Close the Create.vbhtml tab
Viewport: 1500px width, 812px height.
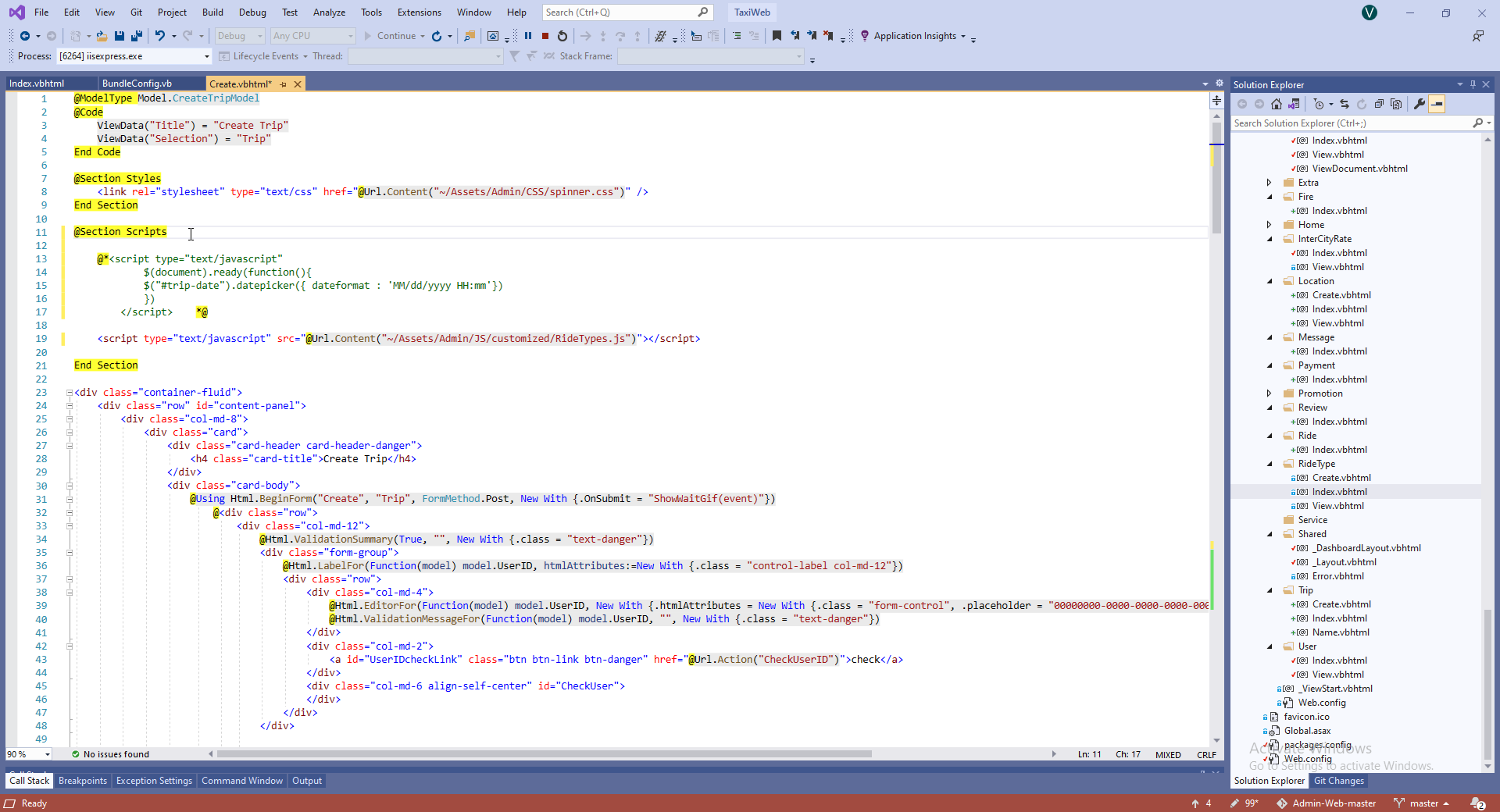coord(298,84)
